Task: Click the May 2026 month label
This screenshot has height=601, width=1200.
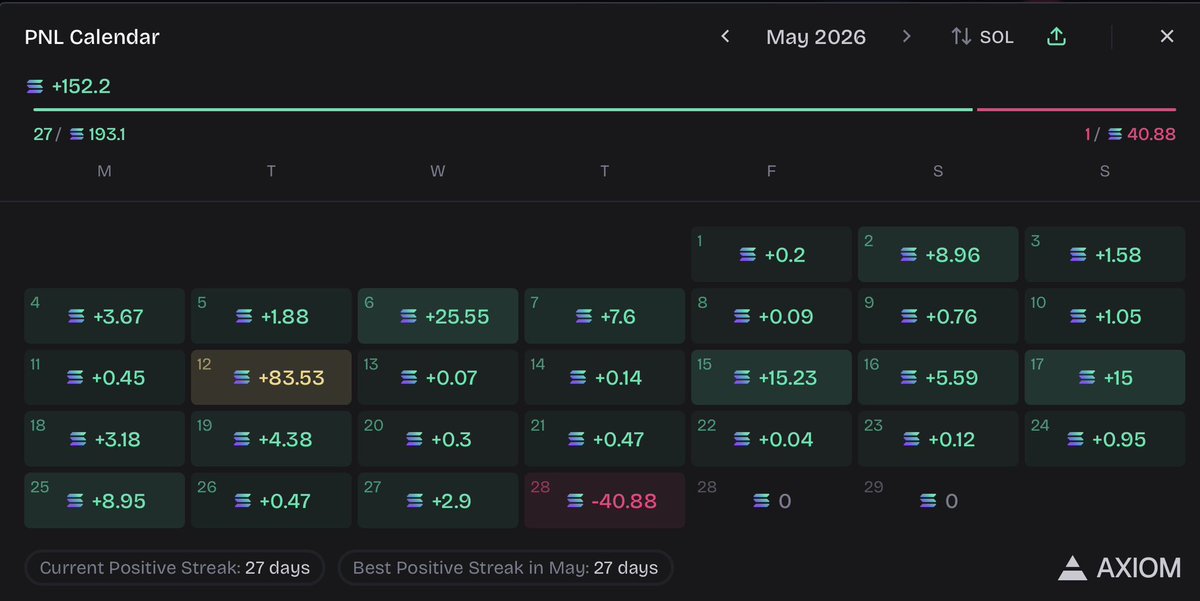Action: 816,37
